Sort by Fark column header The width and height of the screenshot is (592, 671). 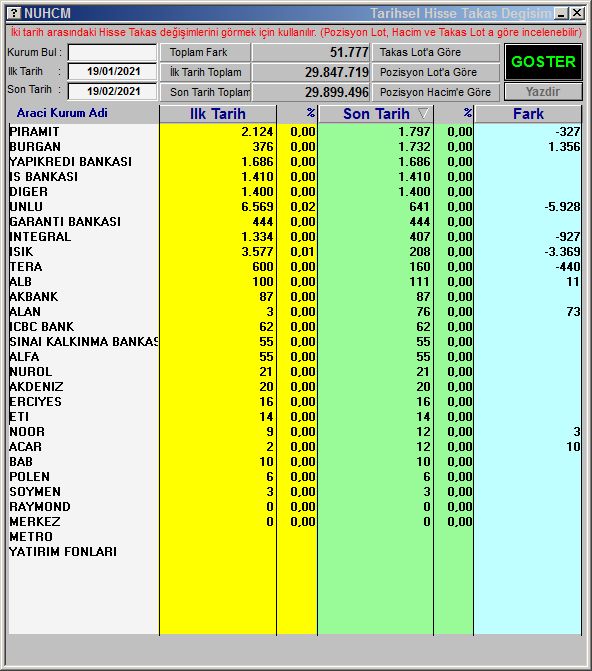tap(528, 114)
